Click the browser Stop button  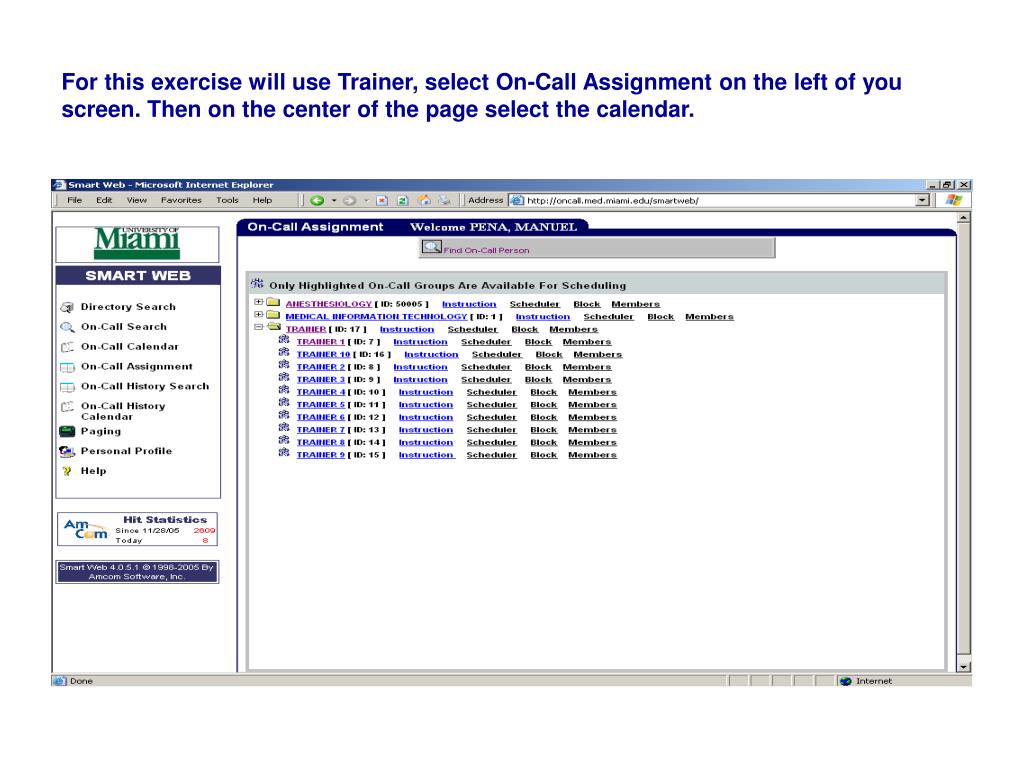point(382,200)
